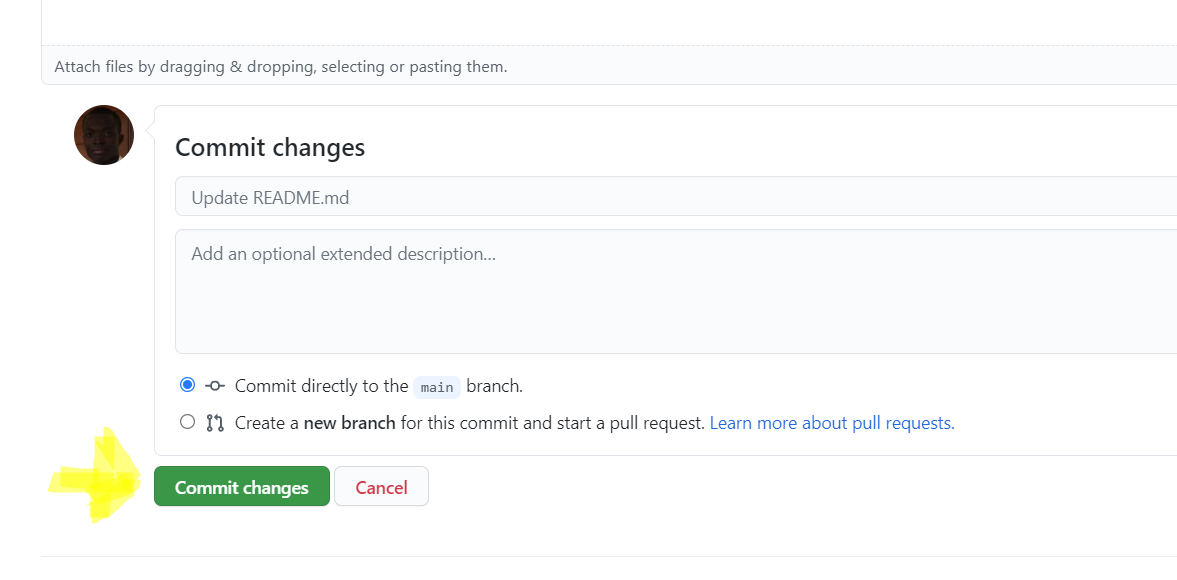The height and width of the screenshot is (580, 1177).
Task: Click into the optional extended description box
Action: (x=675, y=291)
